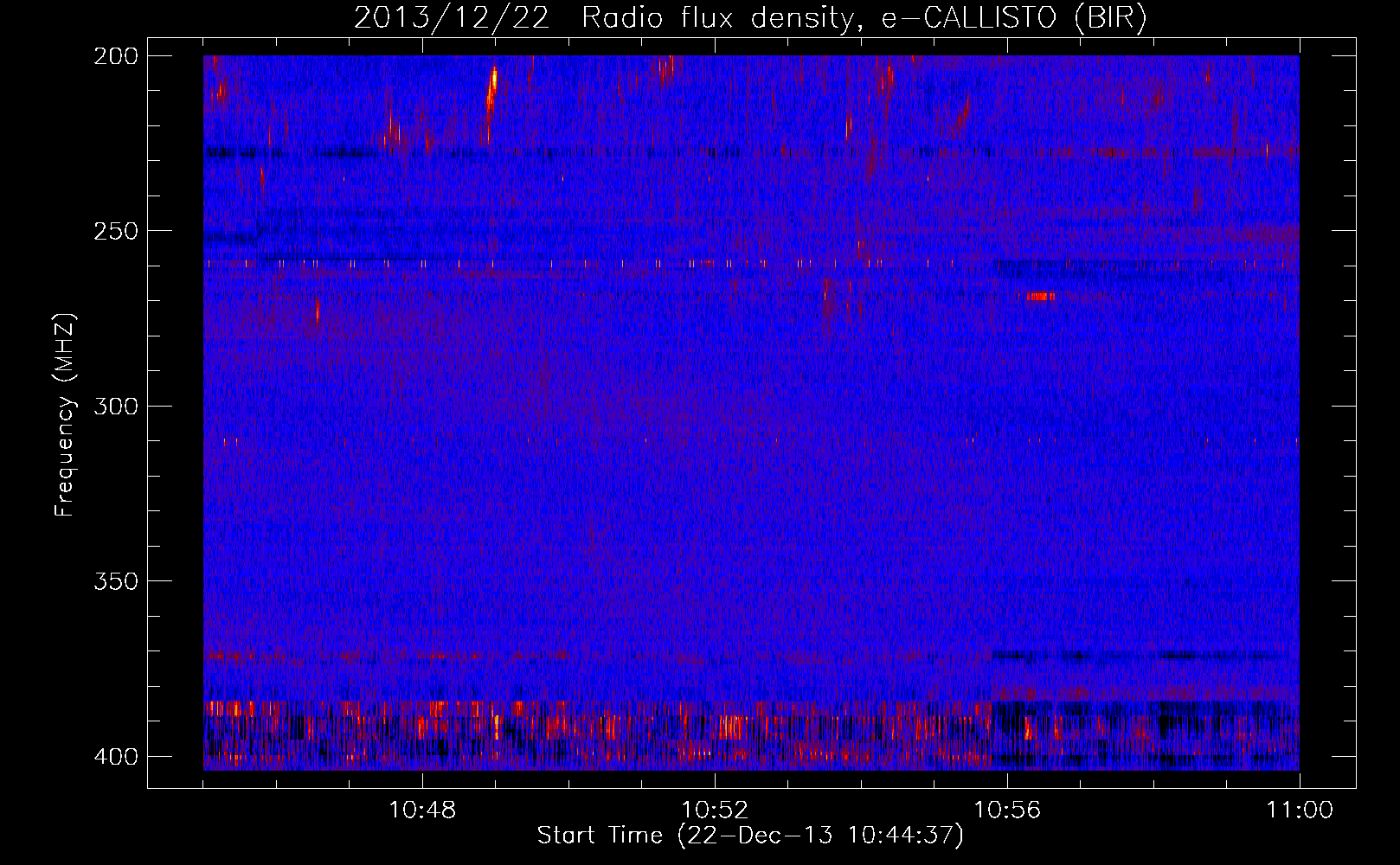Viewport: 1400px width, 865px height.
Task: Click the 200 frequency tick label
Action: point(115,56)
